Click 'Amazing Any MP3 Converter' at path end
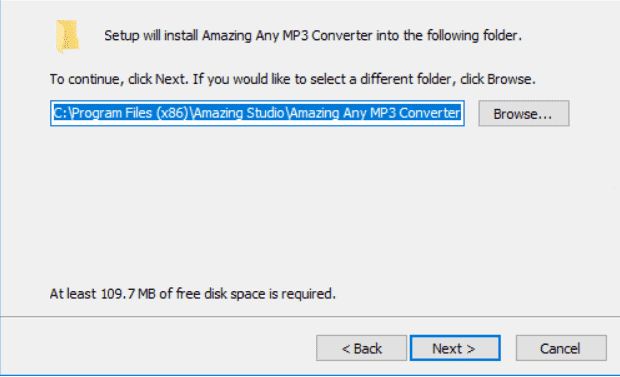 pos(375,113)
